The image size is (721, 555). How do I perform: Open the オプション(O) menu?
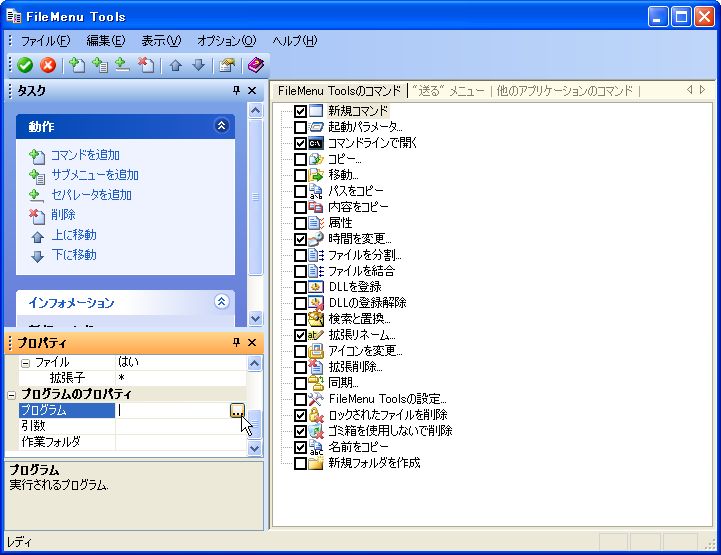tap(226, 40)
